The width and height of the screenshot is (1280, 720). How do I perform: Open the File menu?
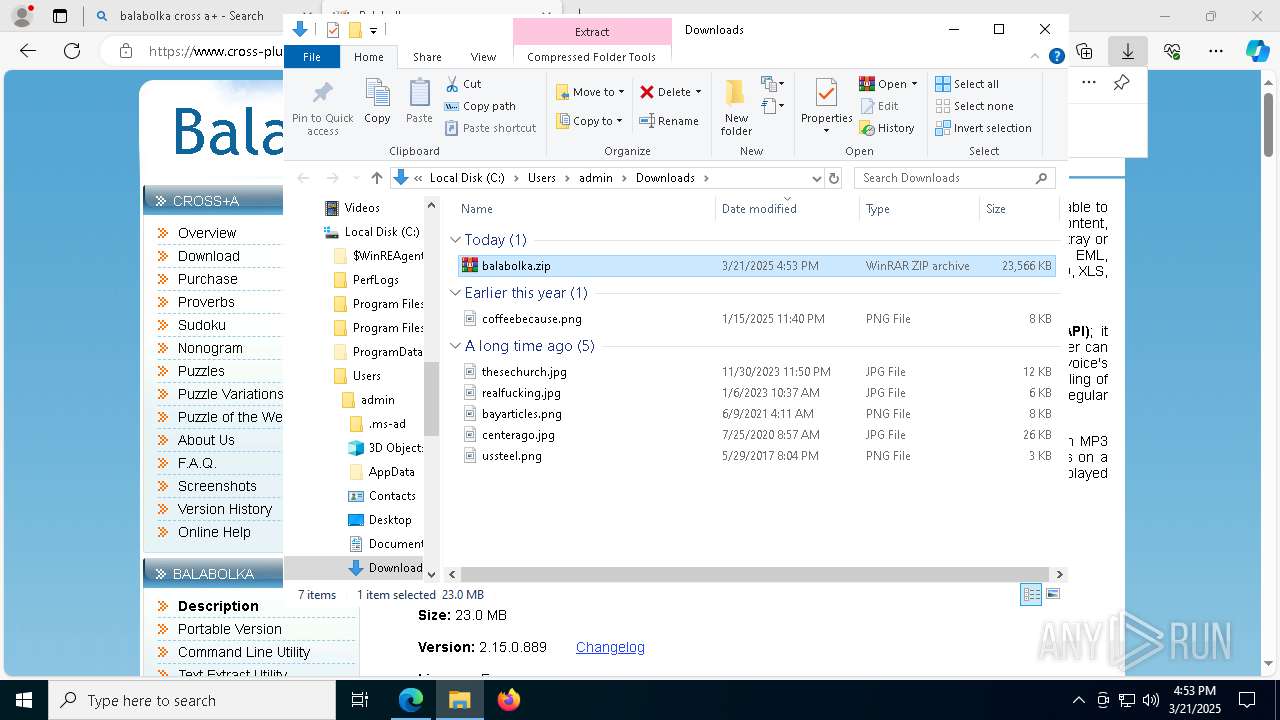coord(312,57)
